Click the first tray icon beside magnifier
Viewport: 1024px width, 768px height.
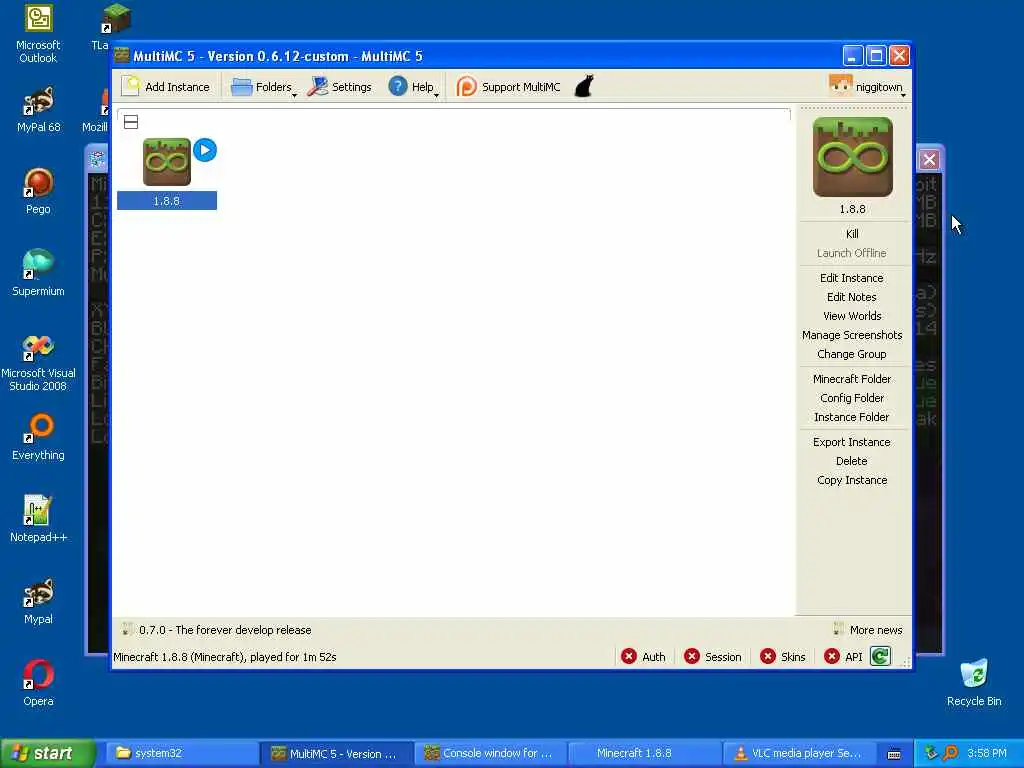click(x=931, y=753)
